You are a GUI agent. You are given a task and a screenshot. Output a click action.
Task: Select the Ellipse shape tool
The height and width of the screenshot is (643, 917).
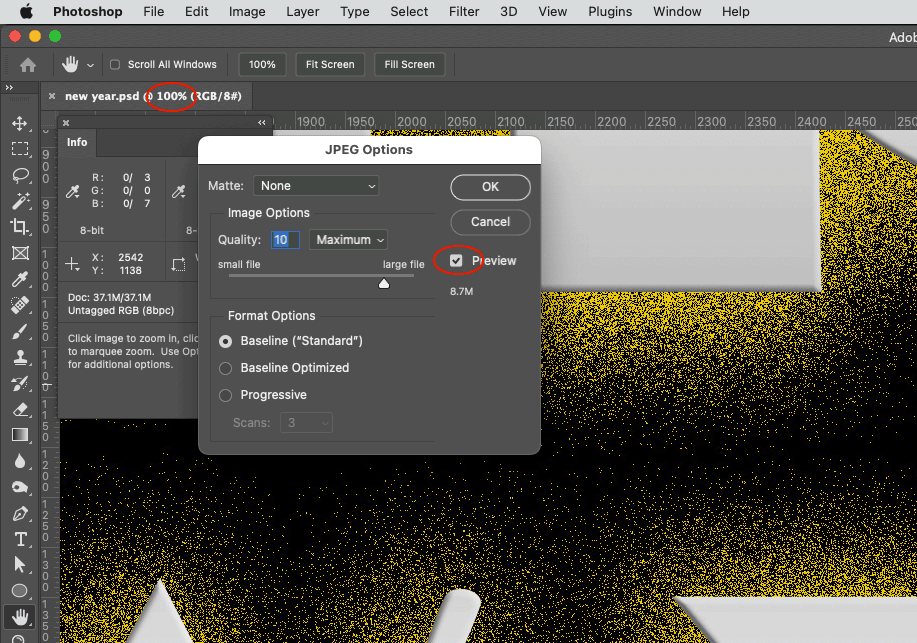point(20,591)
